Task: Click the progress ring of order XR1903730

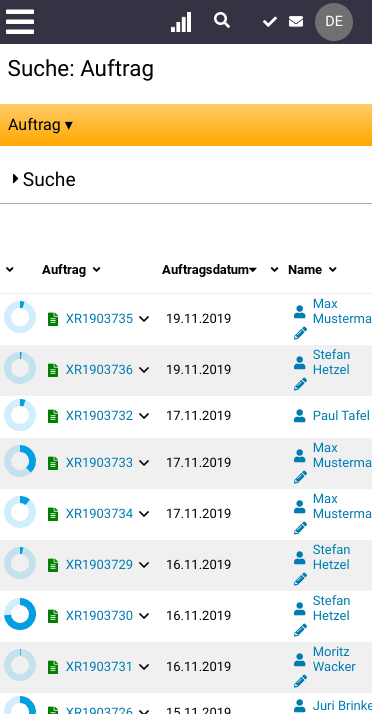Action: (20, 614)
